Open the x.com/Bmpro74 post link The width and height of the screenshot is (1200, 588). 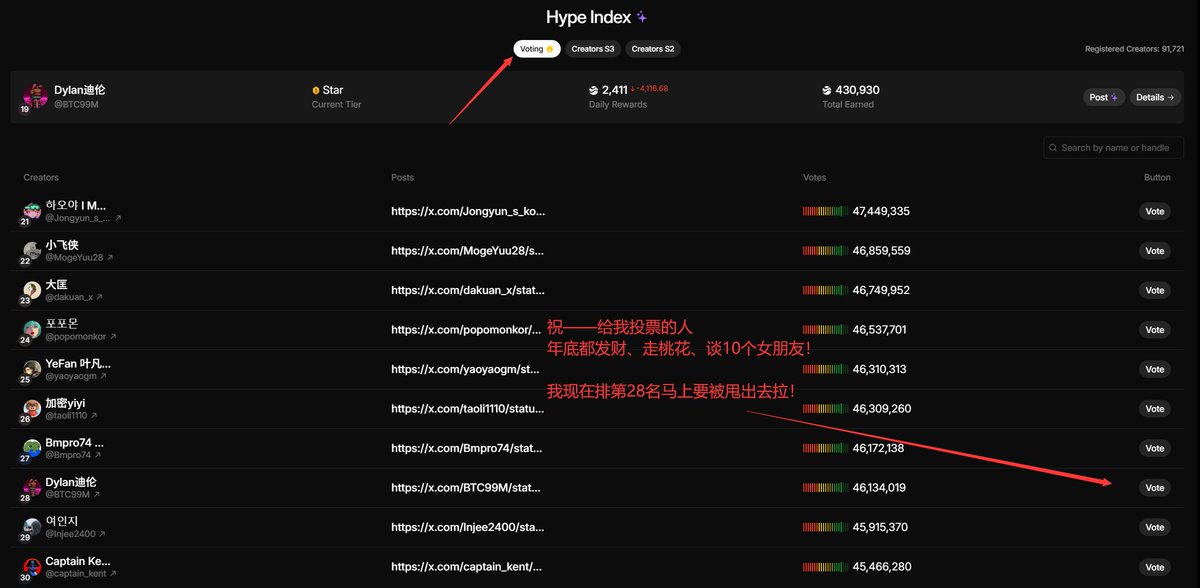pos(468,448)
